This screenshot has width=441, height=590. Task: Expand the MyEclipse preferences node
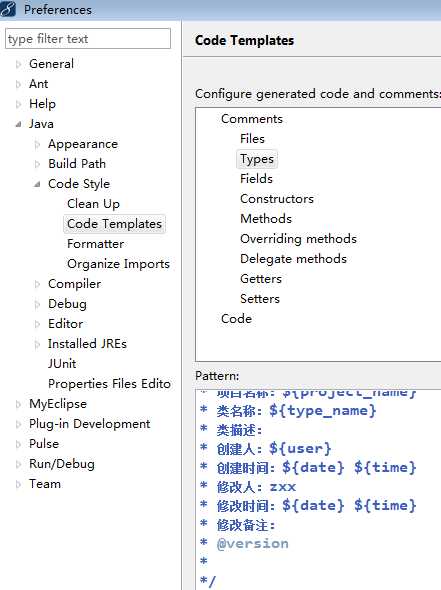tap(18, 404)
